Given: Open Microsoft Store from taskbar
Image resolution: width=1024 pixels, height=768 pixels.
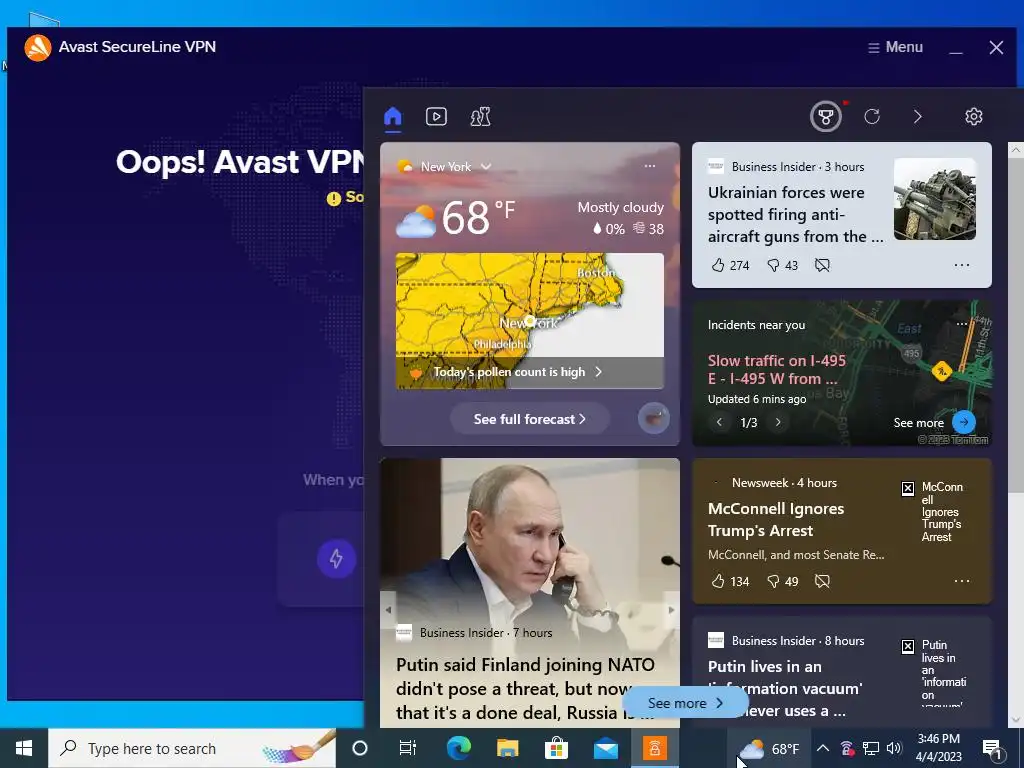Looking at the screenshot, I should coord(556,748).
